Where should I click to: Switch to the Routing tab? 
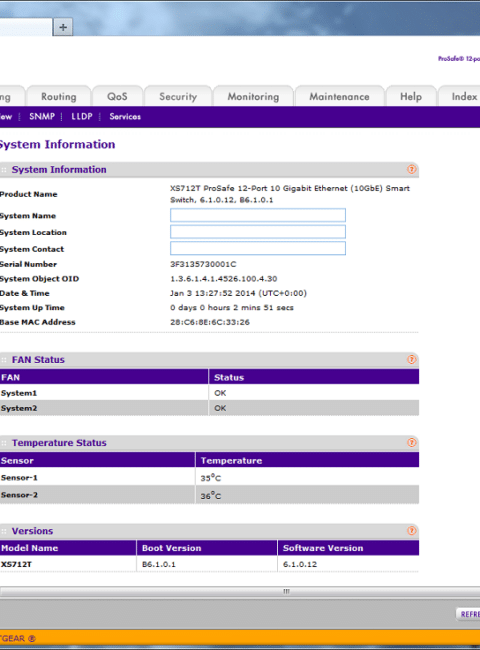point(58,96)
